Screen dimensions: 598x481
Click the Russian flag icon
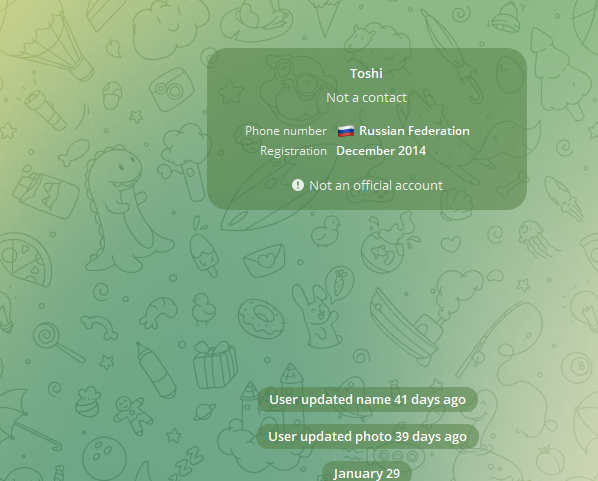tap(346, 131)
